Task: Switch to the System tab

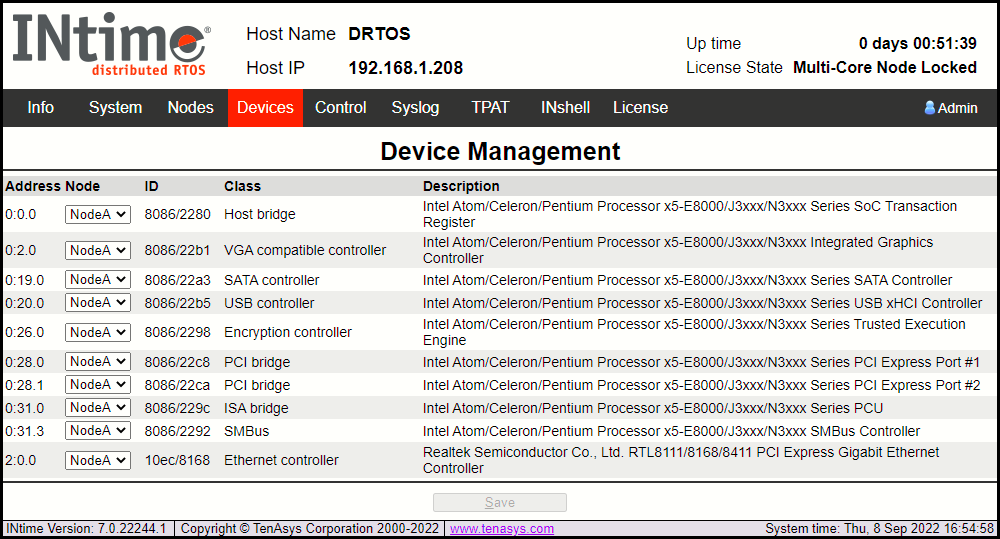Action: [115, 108]
